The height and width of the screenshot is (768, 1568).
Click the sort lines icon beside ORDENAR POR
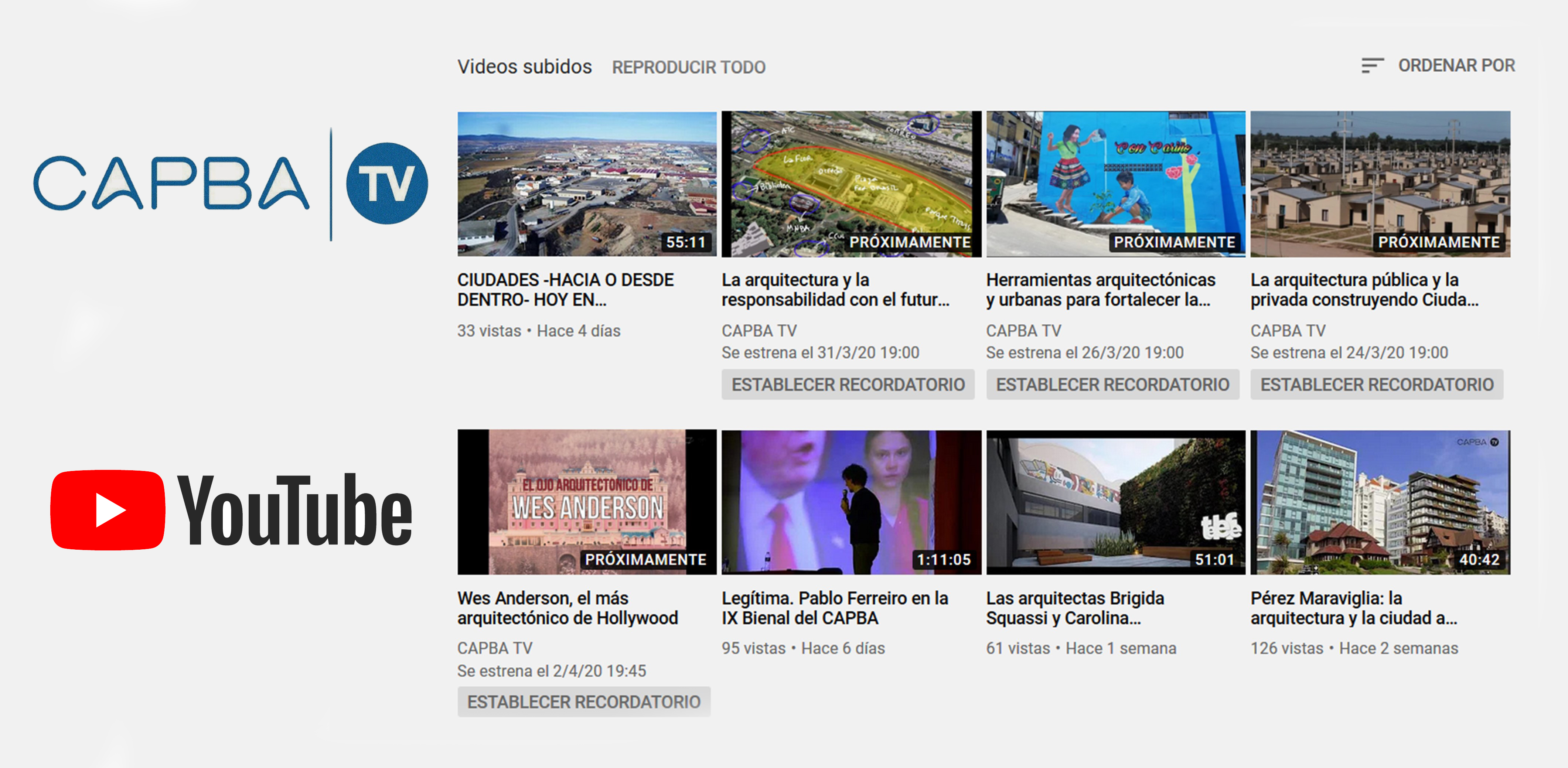pos(1372,65)
